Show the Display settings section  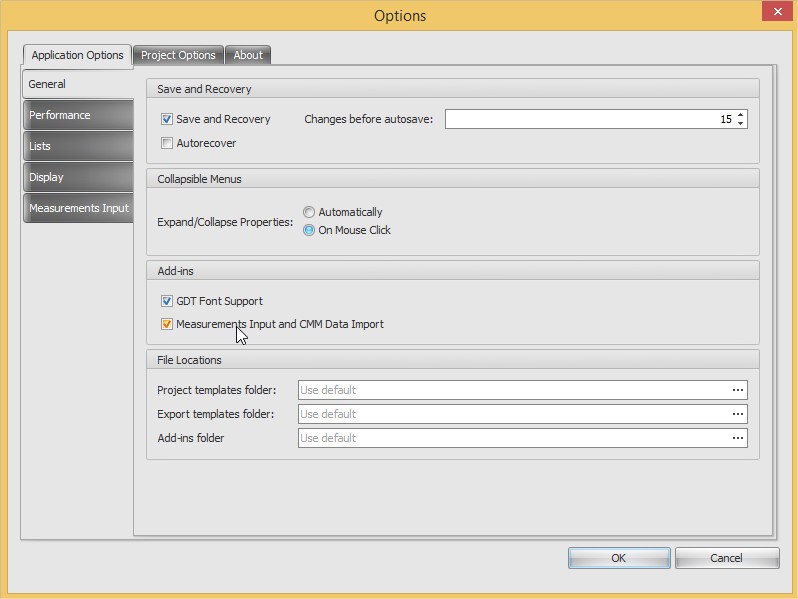76,177
